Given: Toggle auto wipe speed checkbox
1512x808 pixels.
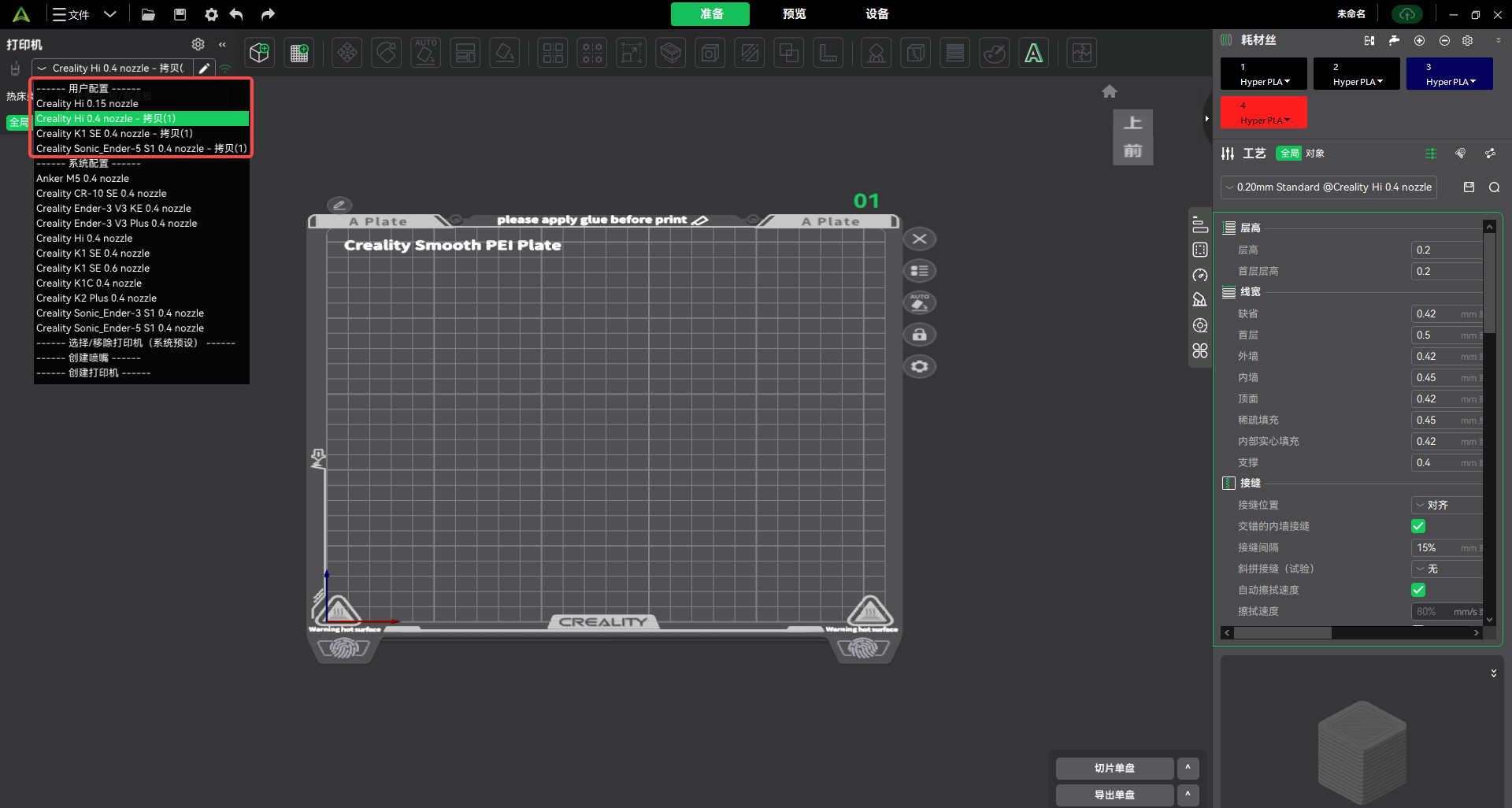Looking at the screenshot, I should click(1418, 590).
